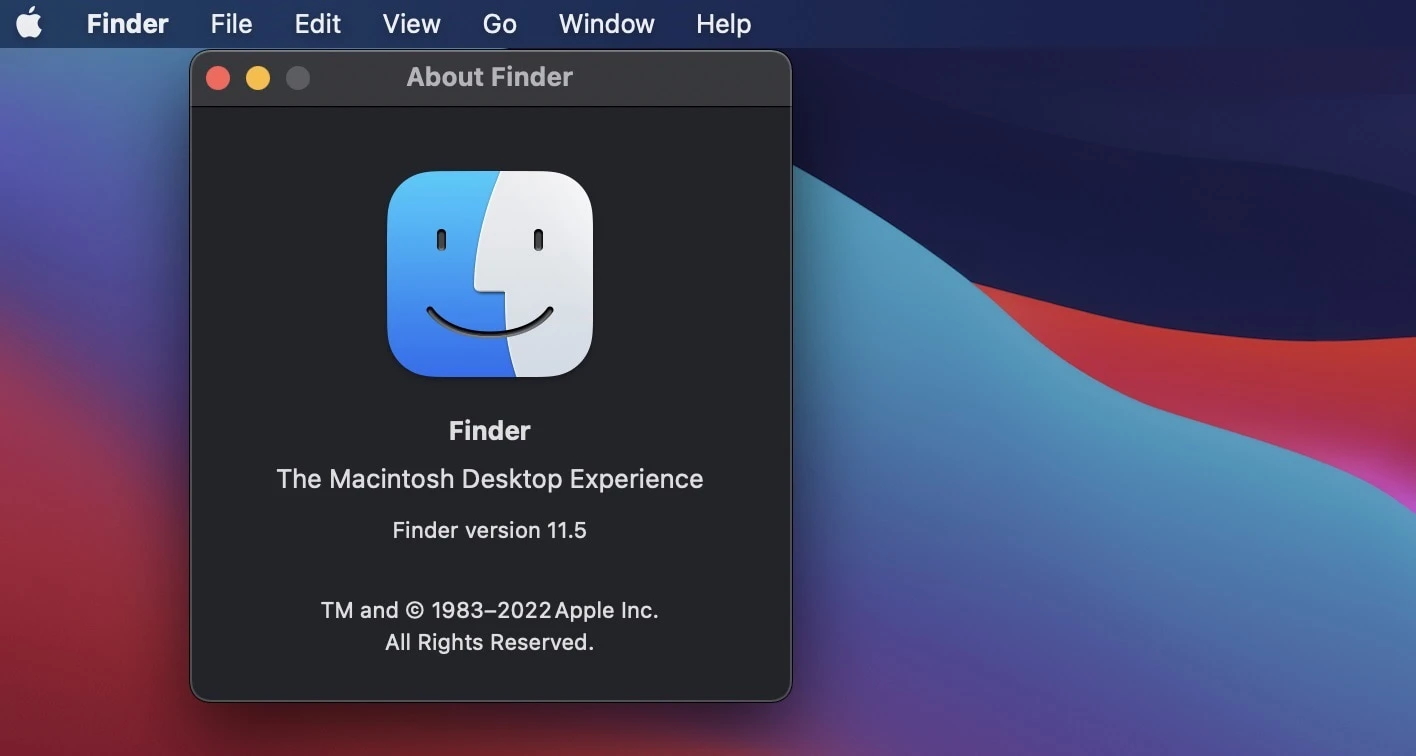
Task: Select the Finder version 11.5 text
Action: point(489,530)
